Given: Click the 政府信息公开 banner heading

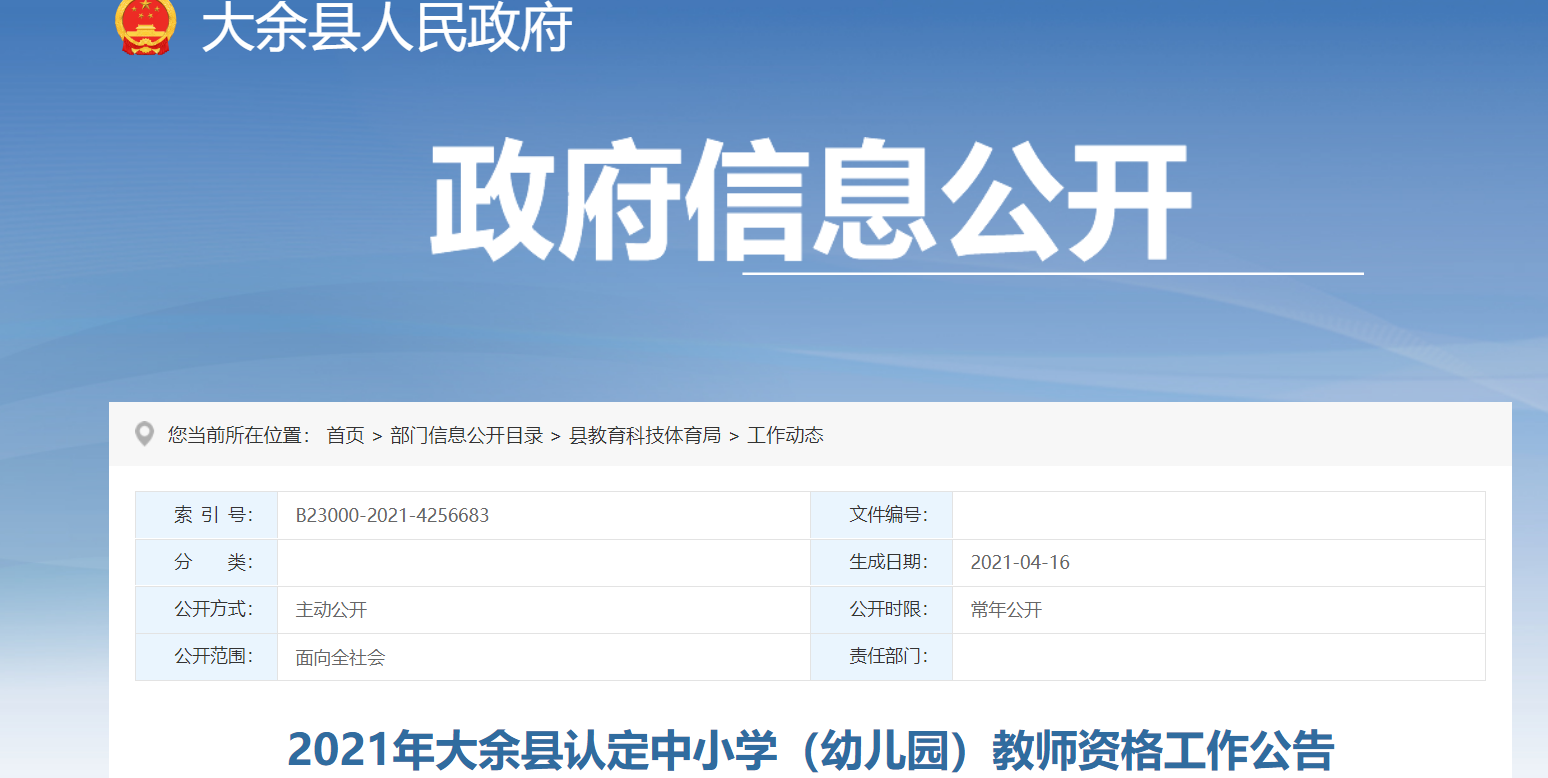Looking at the screenshot, I should pos(810,202).
